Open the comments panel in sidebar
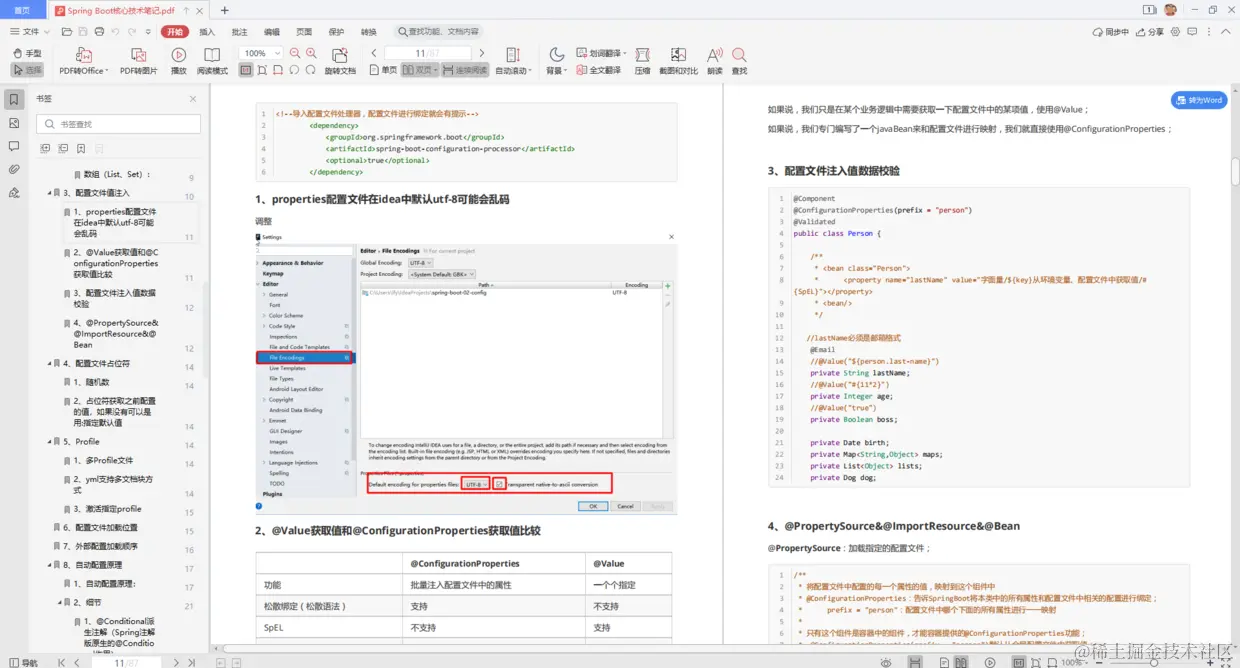The width and height of the screenshot is (1240, 668). tap(14, 146)
